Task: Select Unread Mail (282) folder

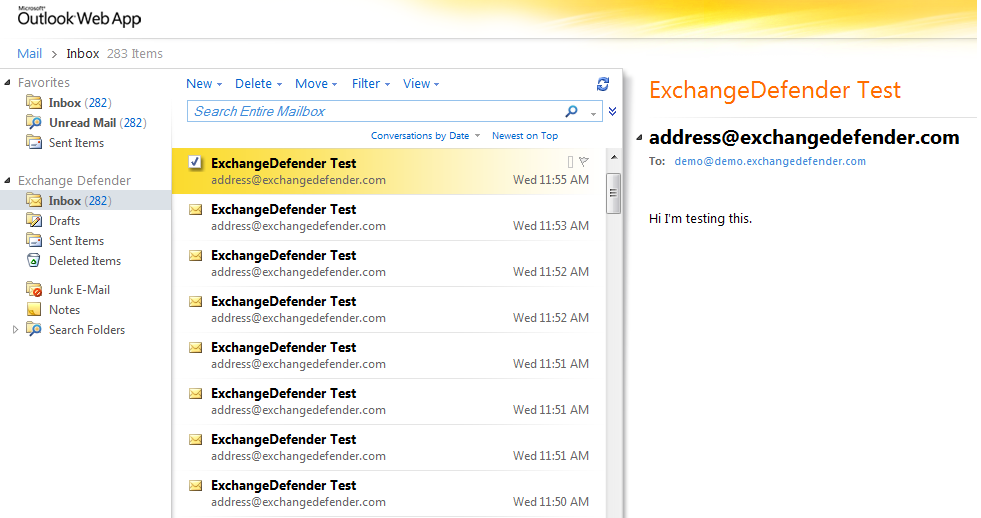Action: [x=98, y=123]
